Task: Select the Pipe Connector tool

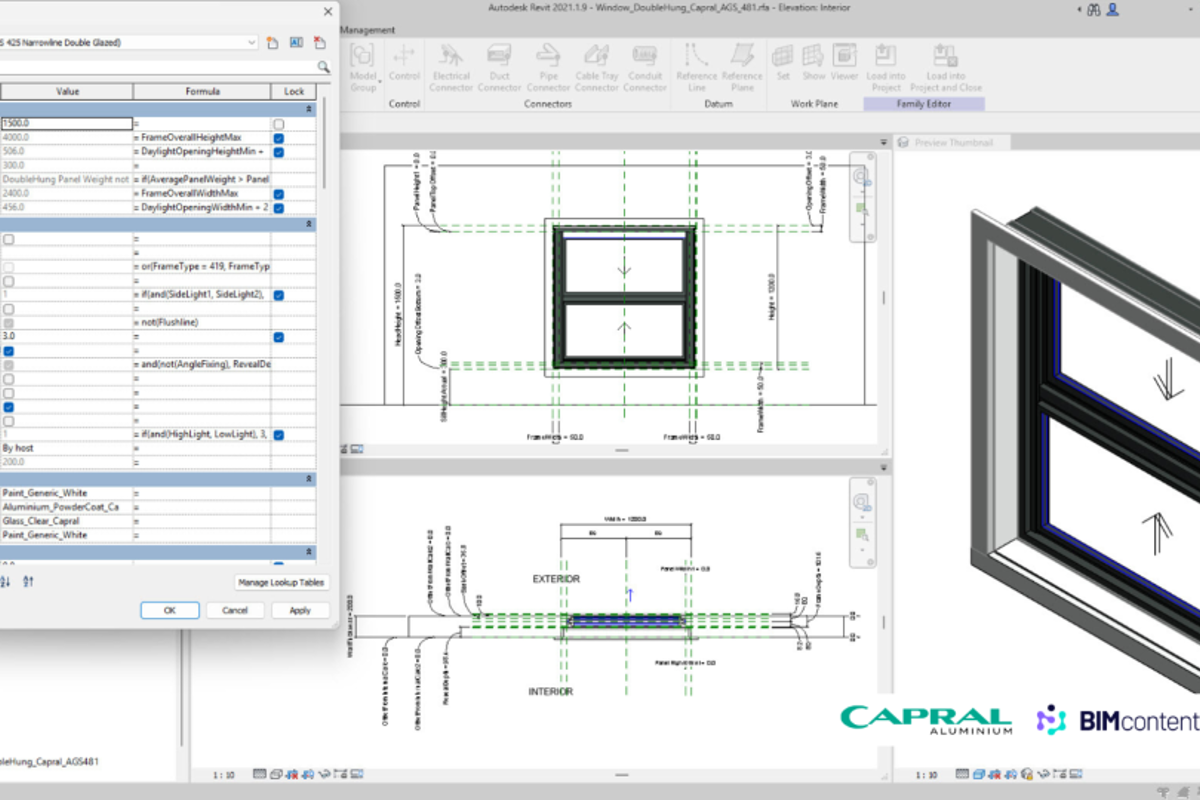Action: click(547, 68)
